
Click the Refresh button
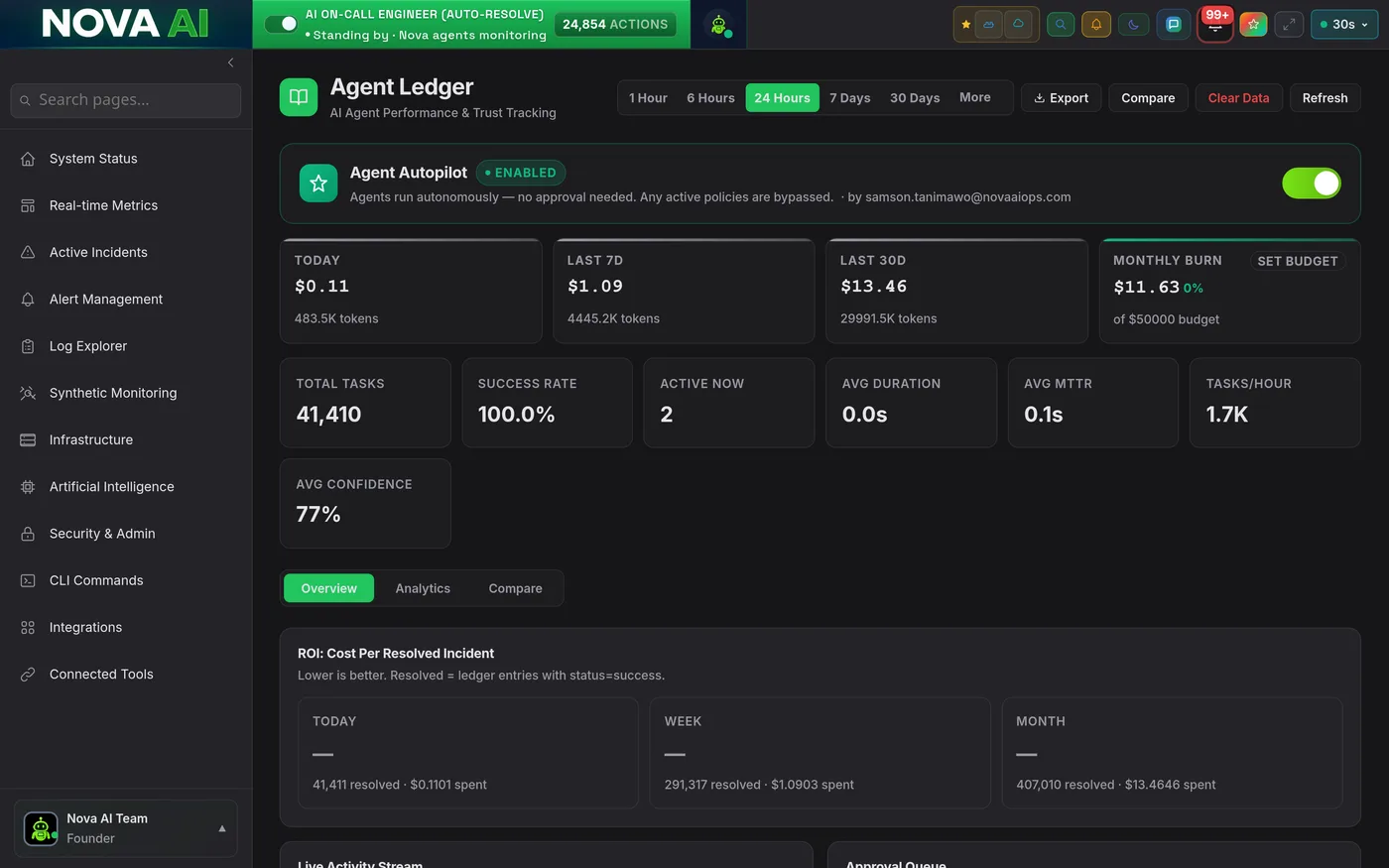[x=1325, y=98]
